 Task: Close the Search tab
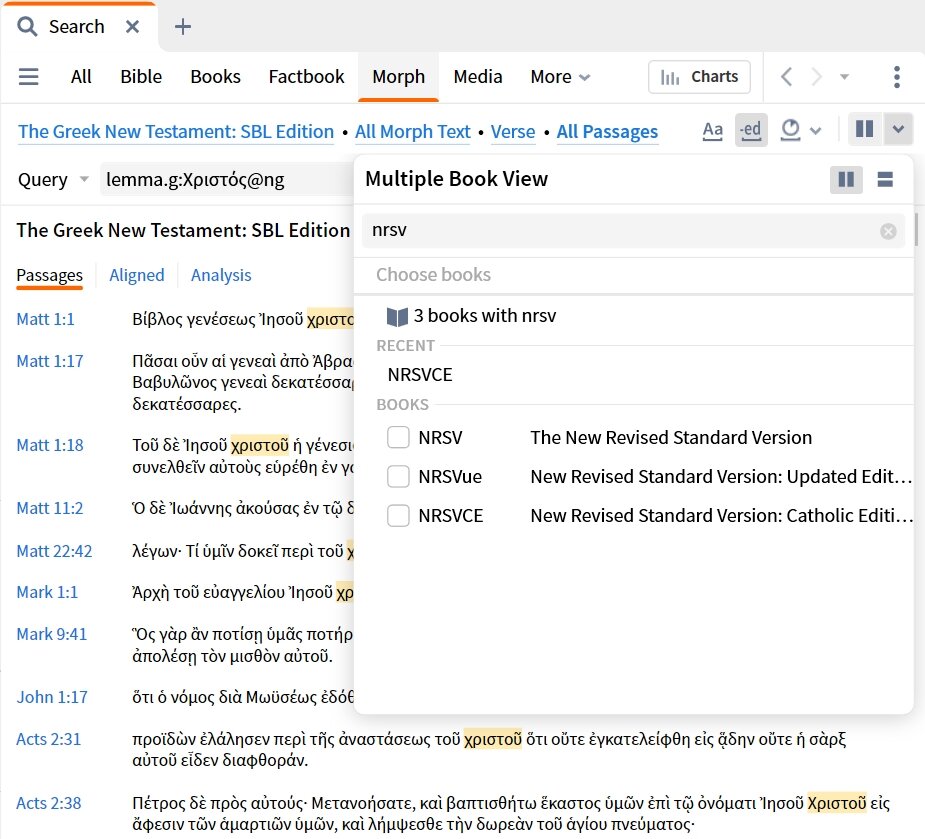(133, 27)
